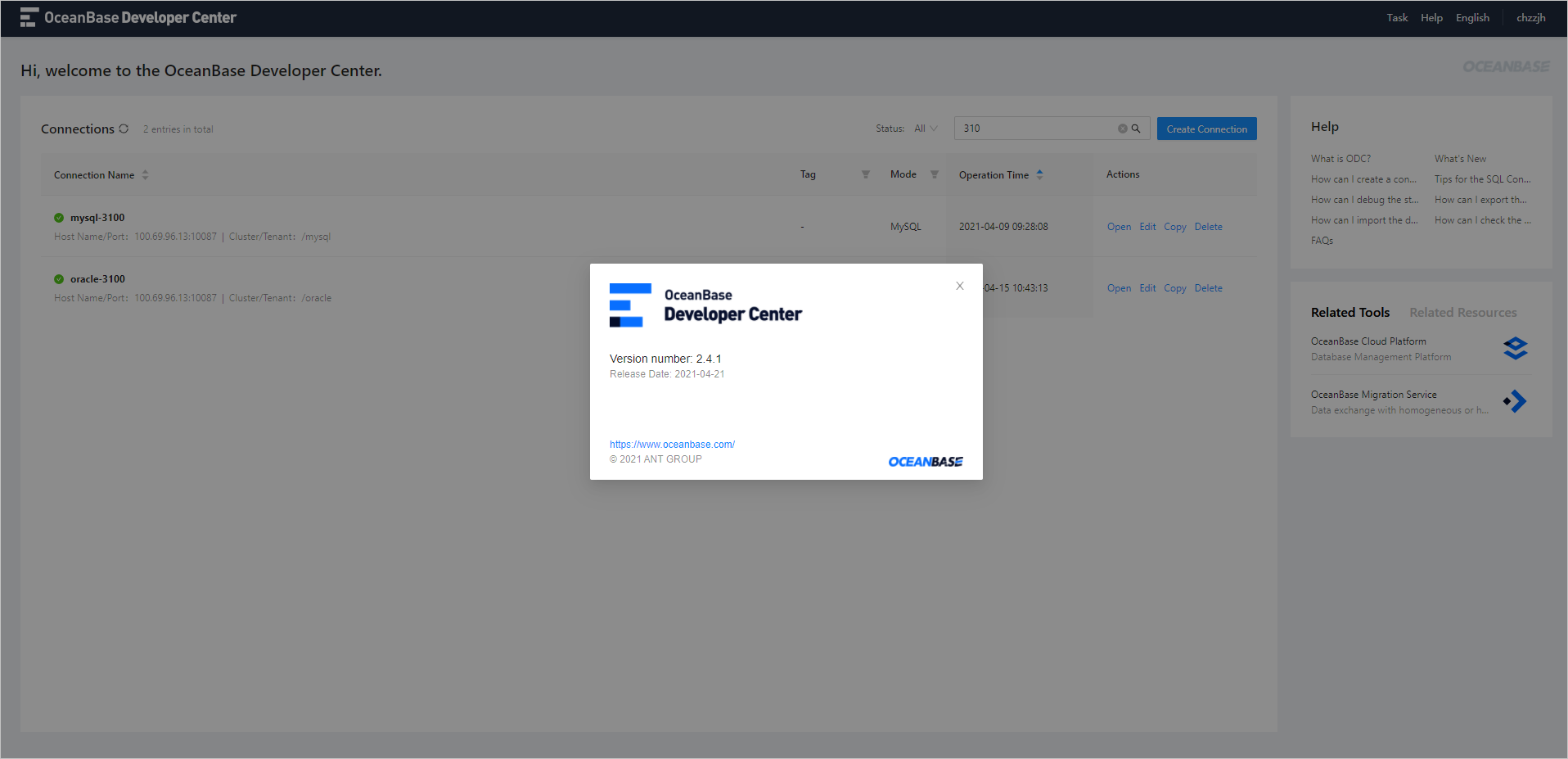
Task: Expand the Status All dropdown
Action: click(926, 129)
